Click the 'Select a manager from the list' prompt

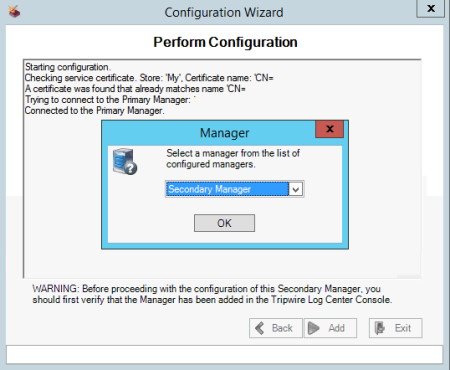point(233,159)
